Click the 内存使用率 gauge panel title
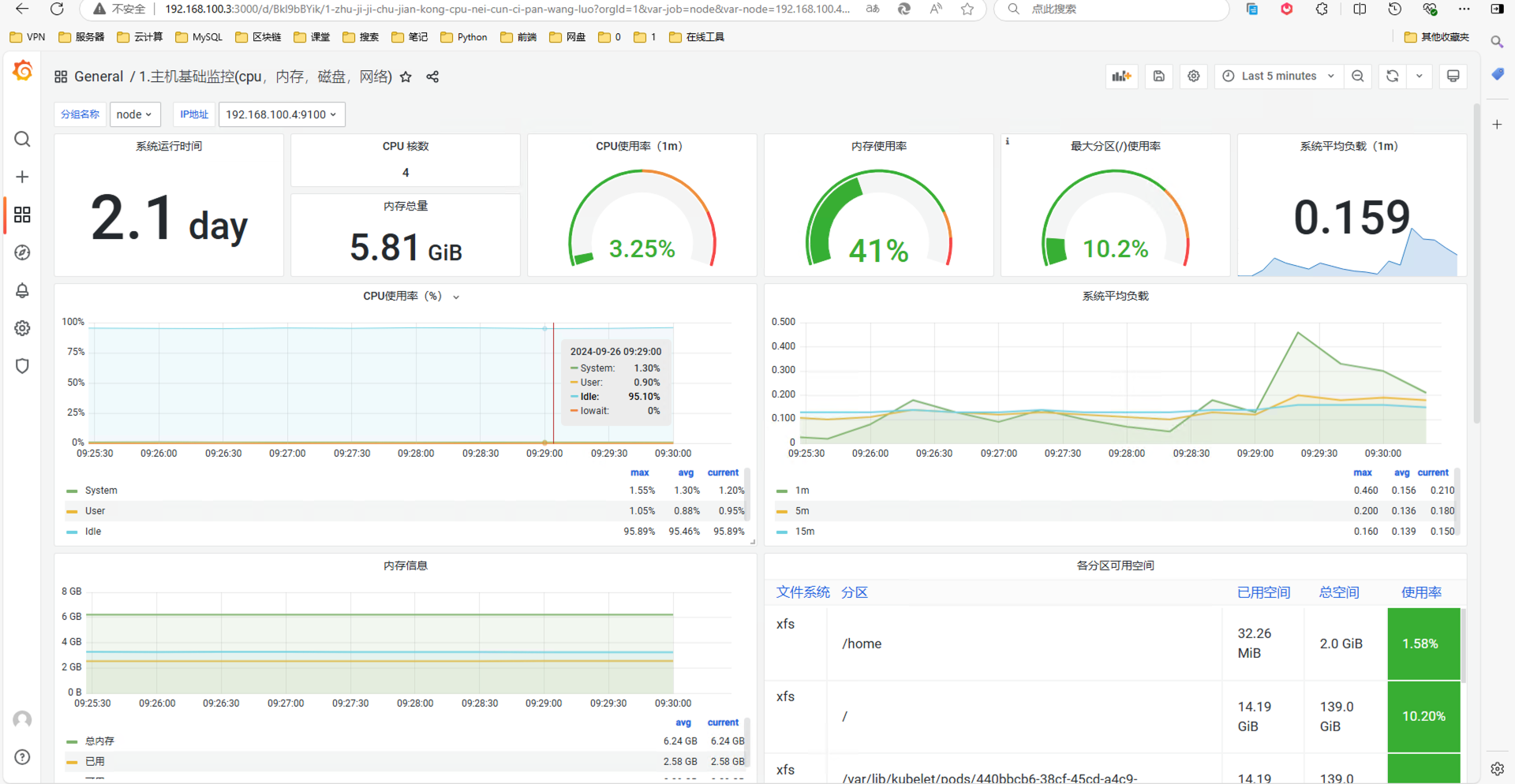 pyautogui.click(x=879, y=146)
